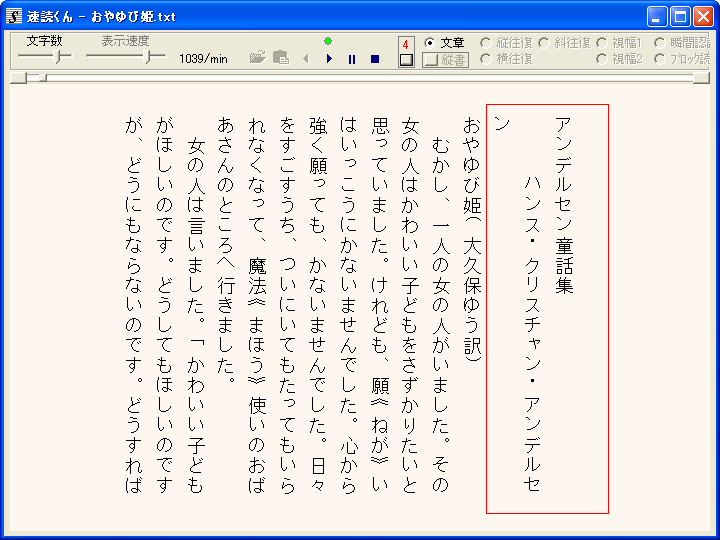720x540 pixels.
Task: Click the 速読くん app icon in title bar
Action: [14, 17]
